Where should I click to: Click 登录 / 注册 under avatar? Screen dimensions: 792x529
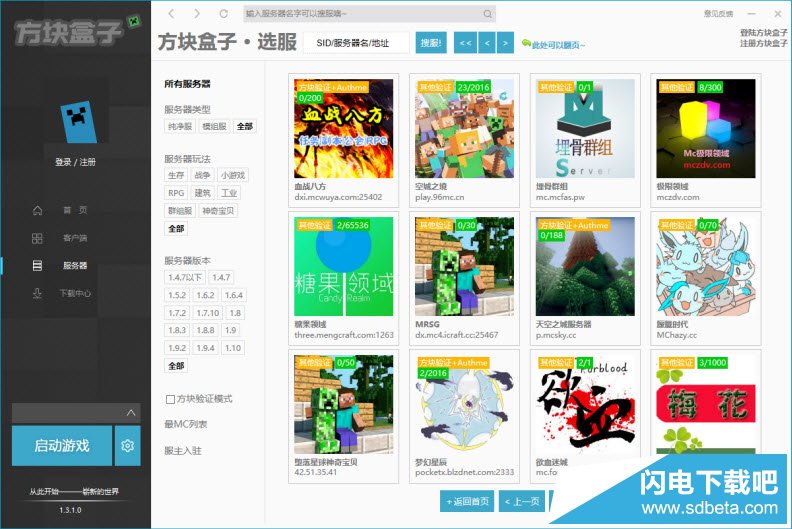click(75, 162)
